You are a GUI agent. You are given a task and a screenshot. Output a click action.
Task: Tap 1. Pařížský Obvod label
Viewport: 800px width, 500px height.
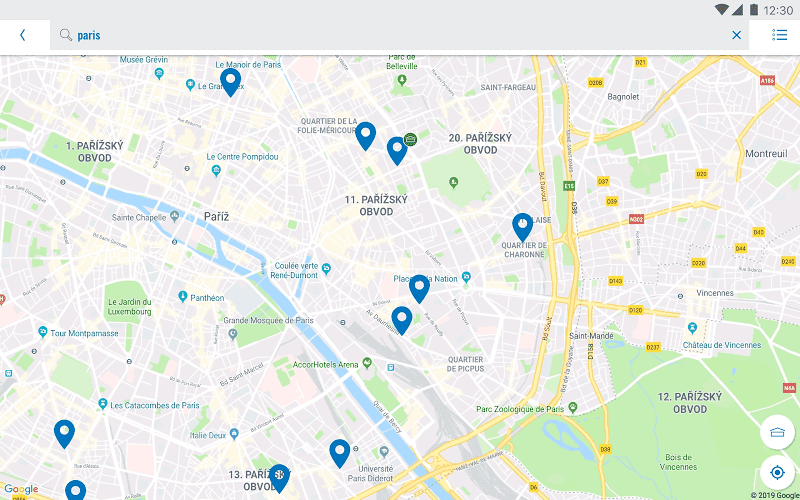94,152
